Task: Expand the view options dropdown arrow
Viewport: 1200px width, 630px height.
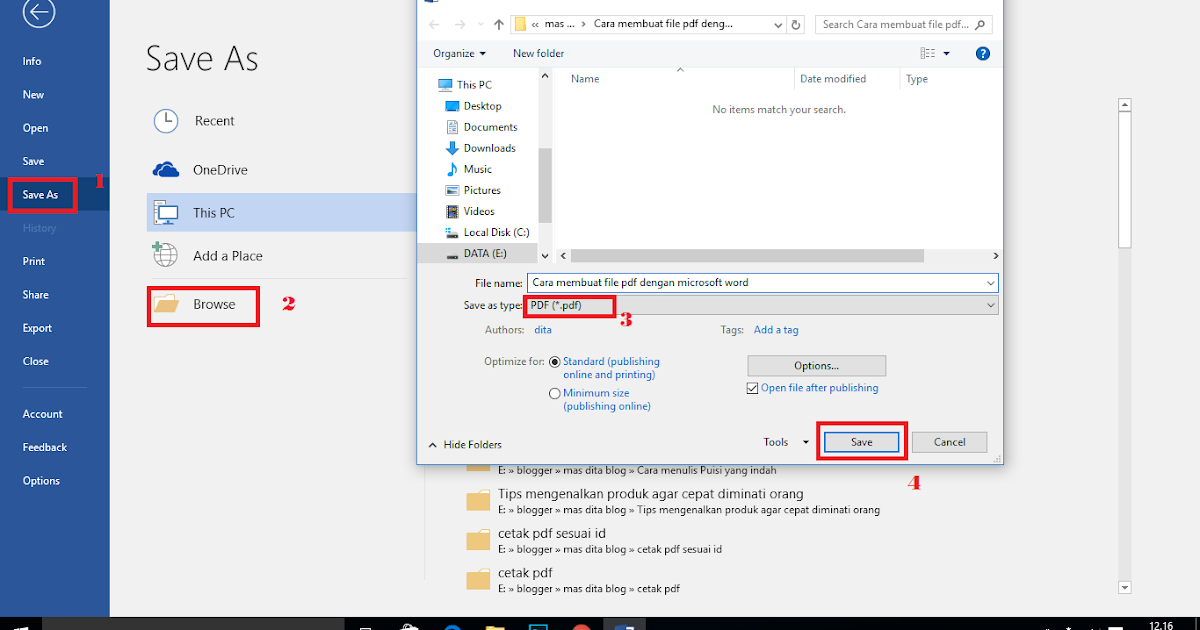Action: (947, 53)
